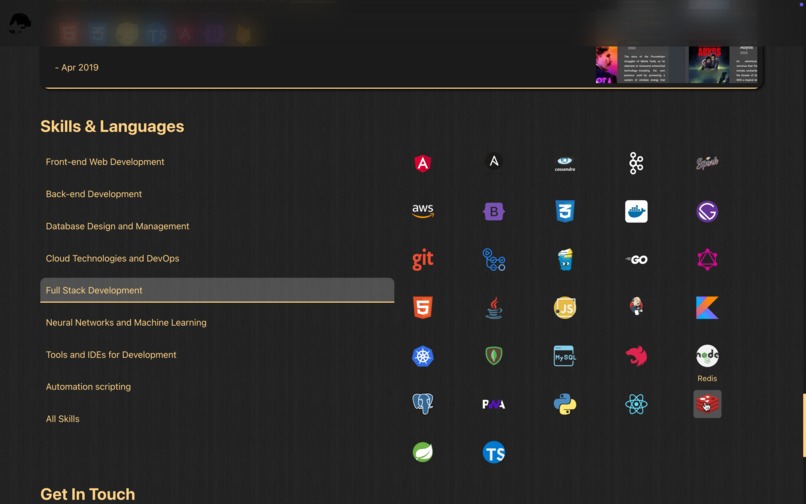Click the MongoDB leaf icon
Screen dimensions: 806x504
click(493, 356)
